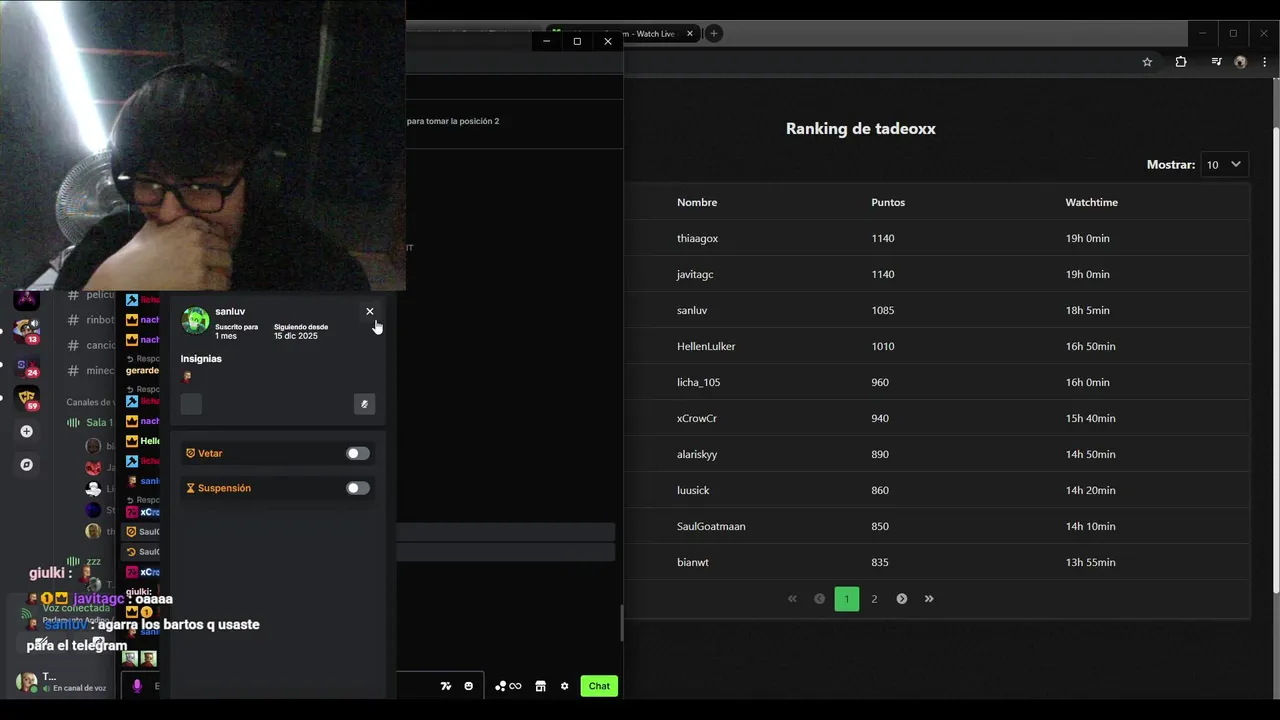Click the text translate icon in chat

click(446, 686)
